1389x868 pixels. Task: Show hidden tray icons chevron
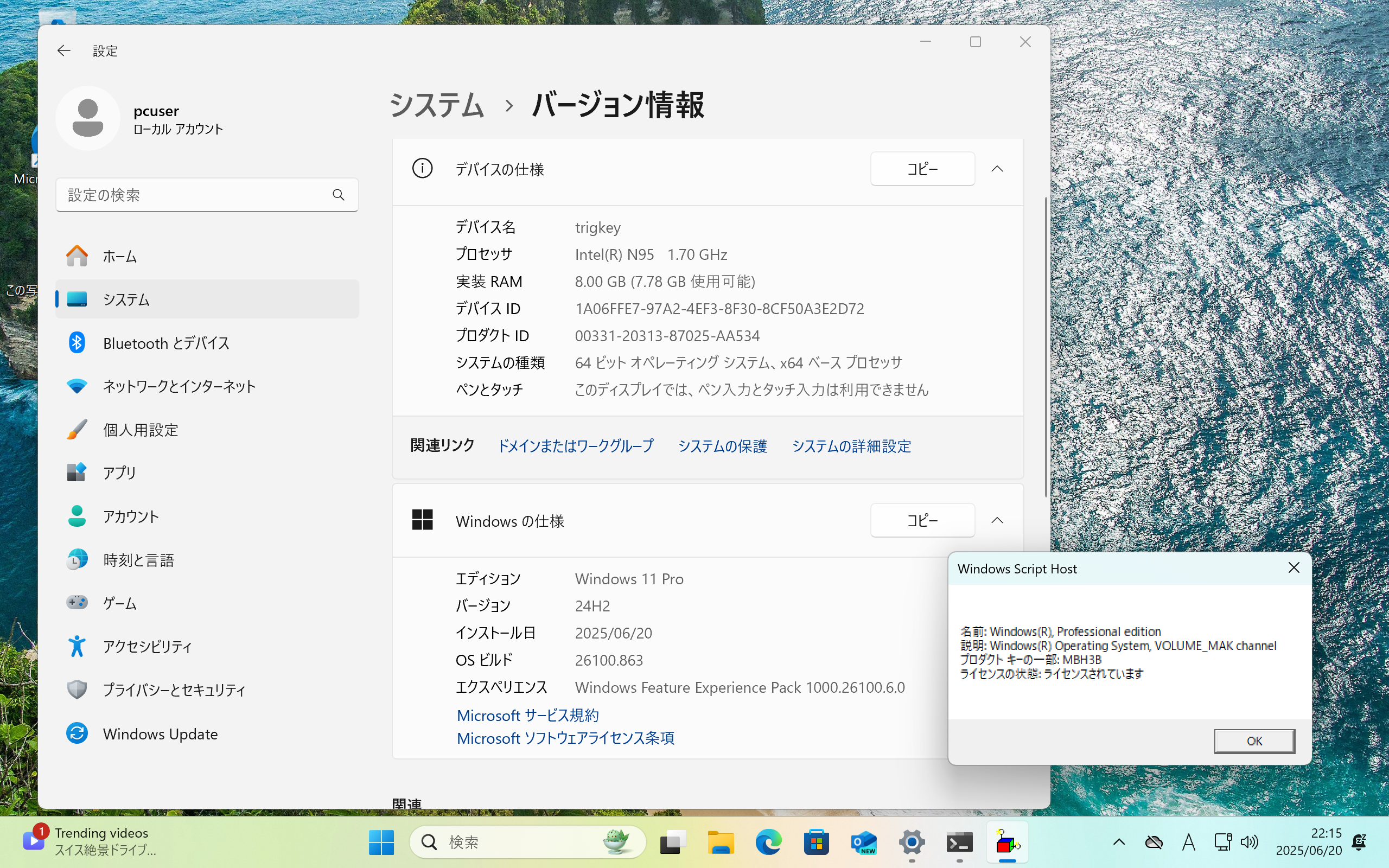1119,842
